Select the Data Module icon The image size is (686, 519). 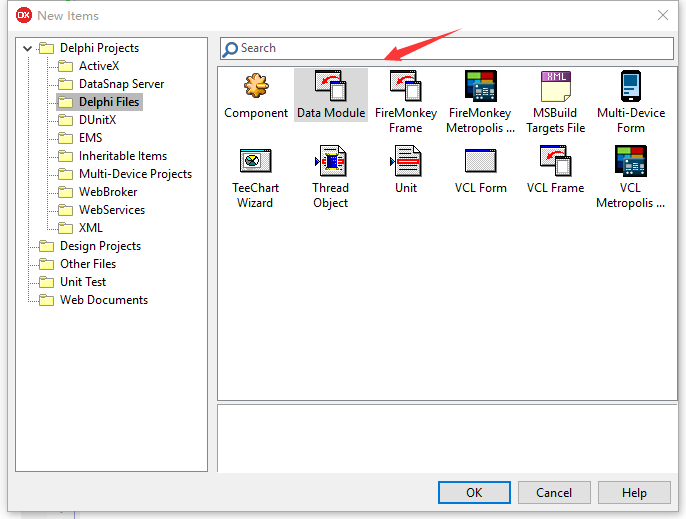pyautogui.click(x=331, y=86)
